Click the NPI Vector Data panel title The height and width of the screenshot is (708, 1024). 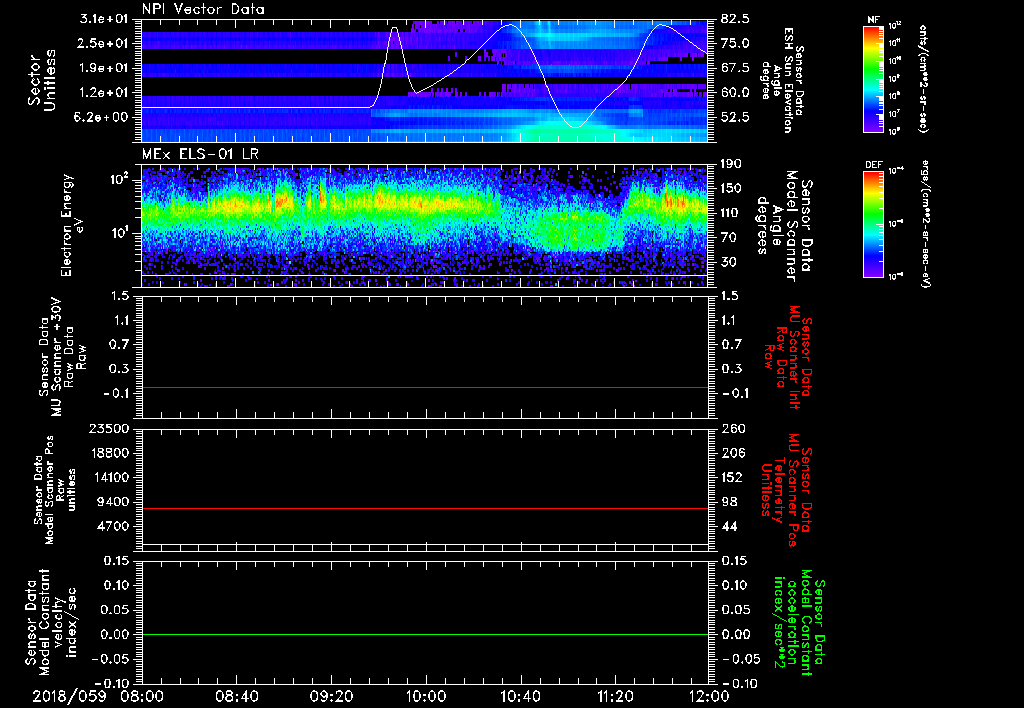[x=203, y=8]
